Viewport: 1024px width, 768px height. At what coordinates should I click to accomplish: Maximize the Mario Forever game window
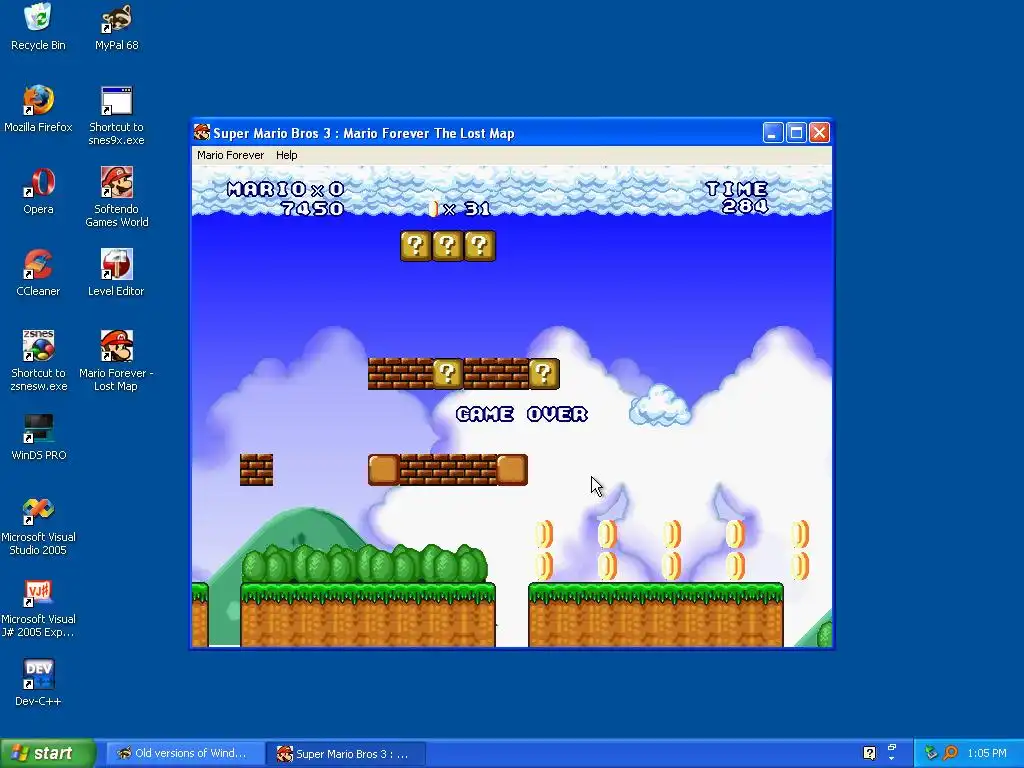tap(796, 133)
